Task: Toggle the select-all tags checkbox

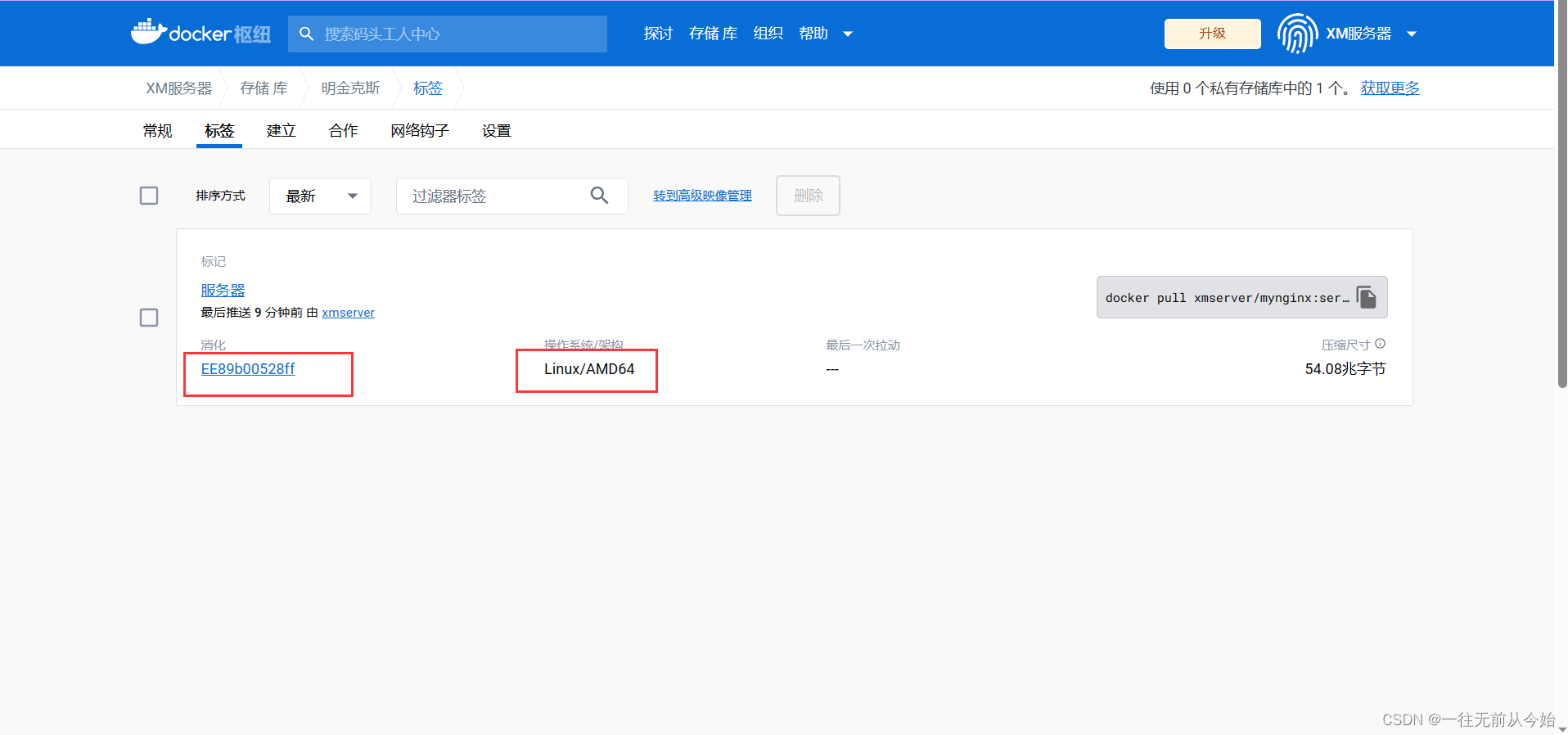Action: [149, 196]
